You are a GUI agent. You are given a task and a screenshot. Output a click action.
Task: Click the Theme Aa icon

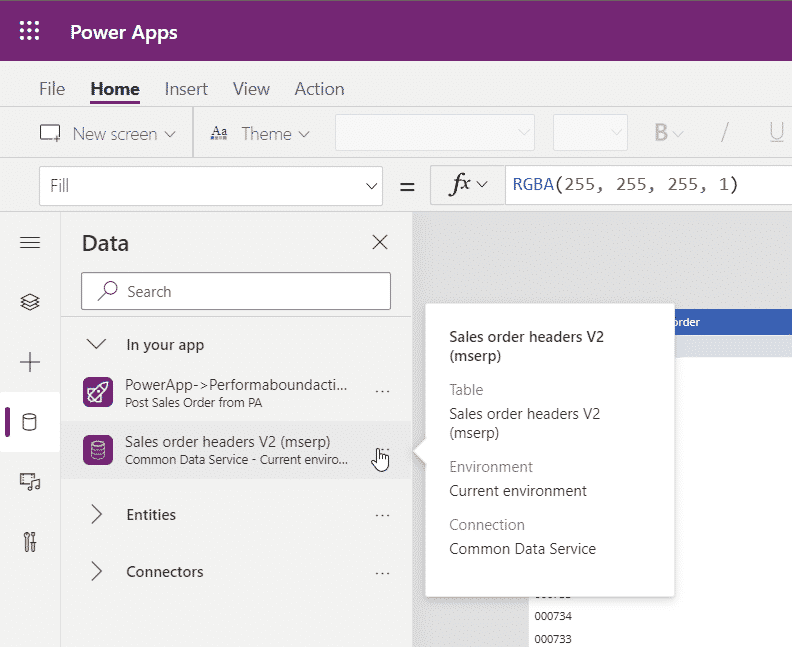(x=219, y=133)
